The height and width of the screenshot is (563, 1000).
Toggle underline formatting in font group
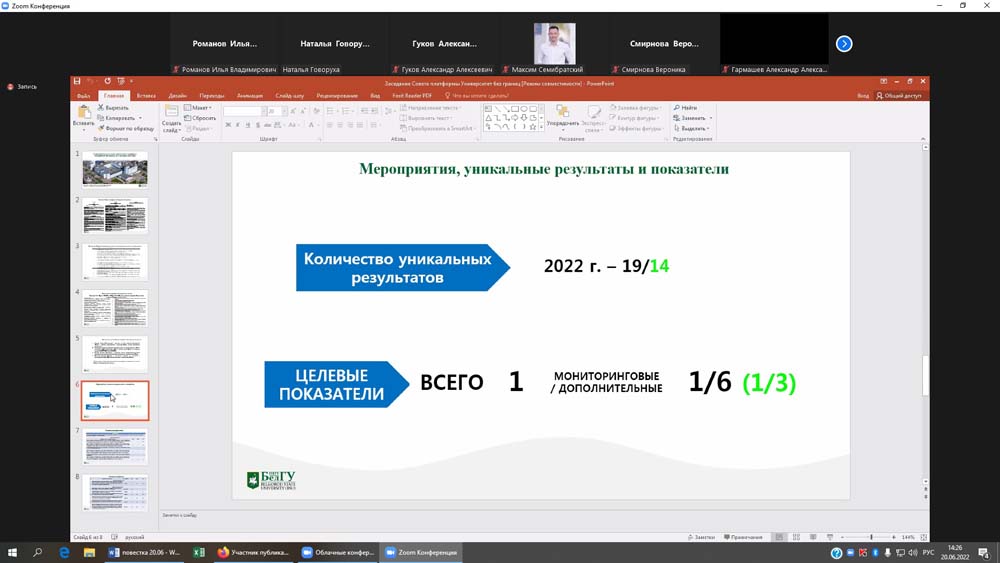pos(247,125)
